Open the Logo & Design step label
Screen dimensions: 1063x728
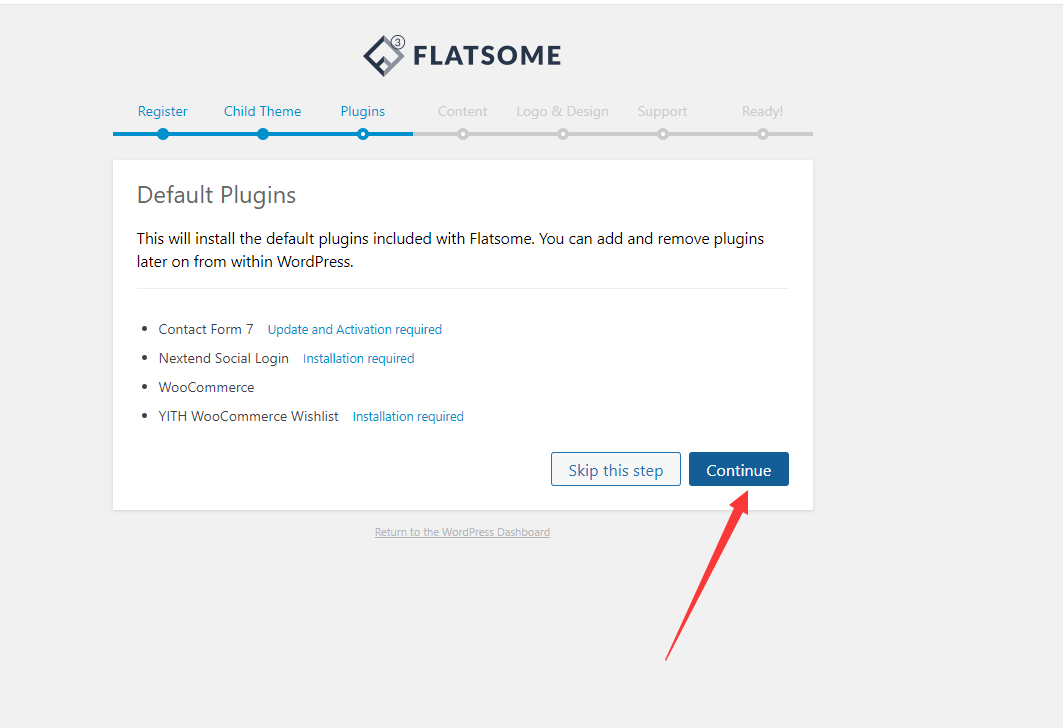click(563, 111)
